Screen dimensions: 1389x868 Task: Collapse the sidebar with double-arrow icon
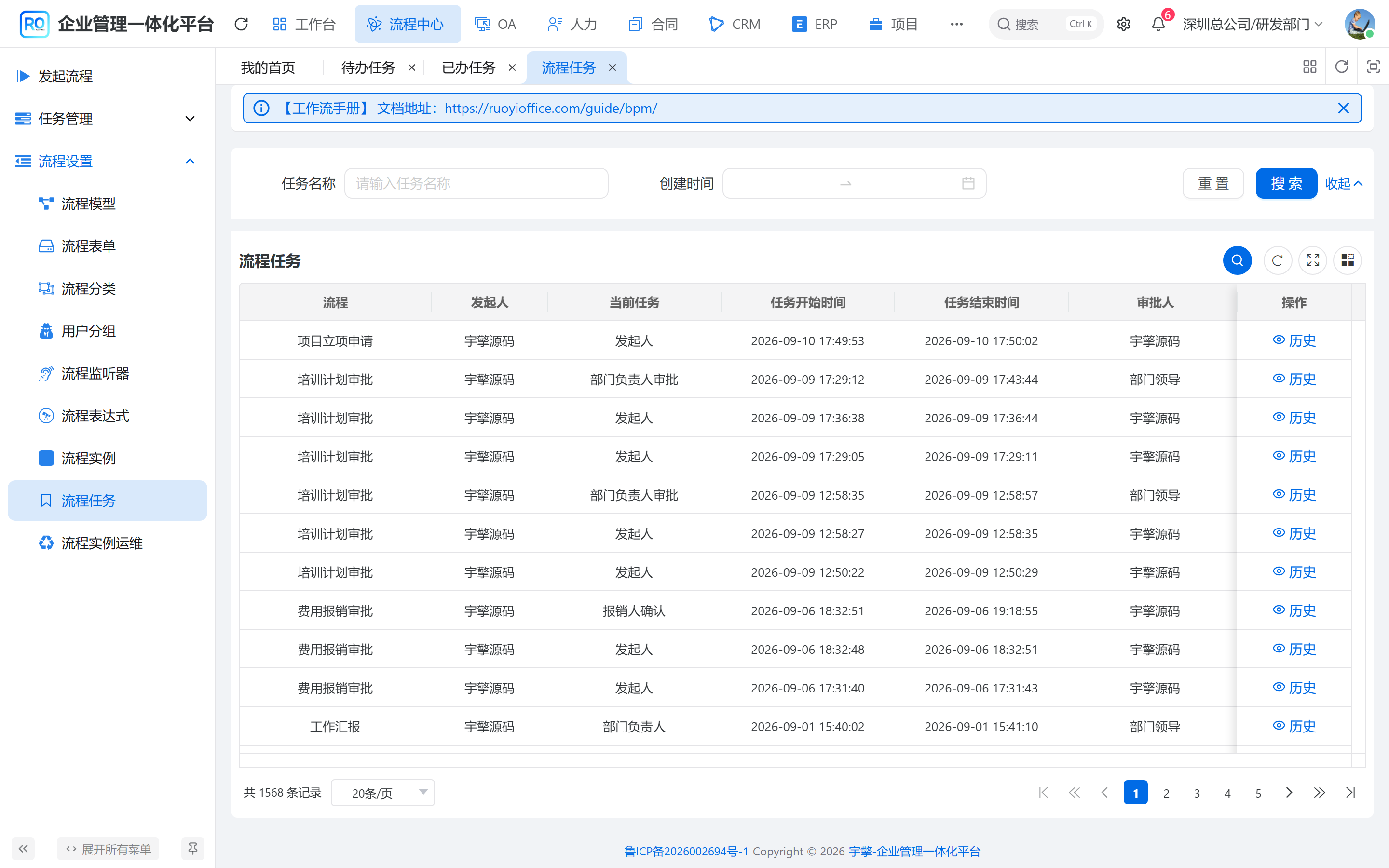[x=23, y=849]
